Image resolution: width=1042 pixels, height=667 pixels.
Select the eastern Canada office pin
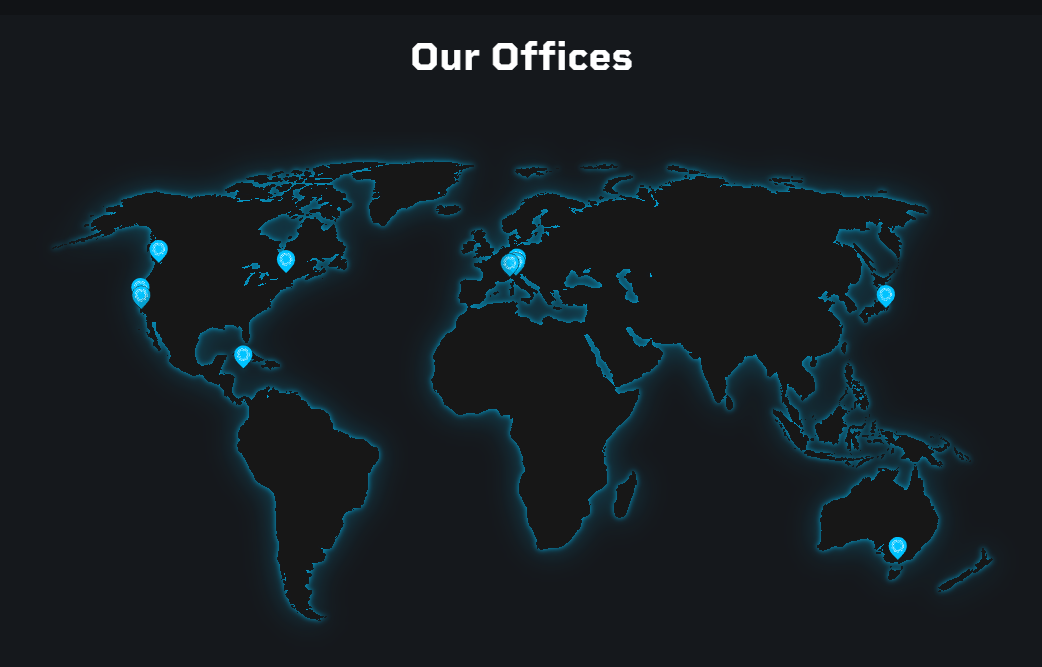286,260
